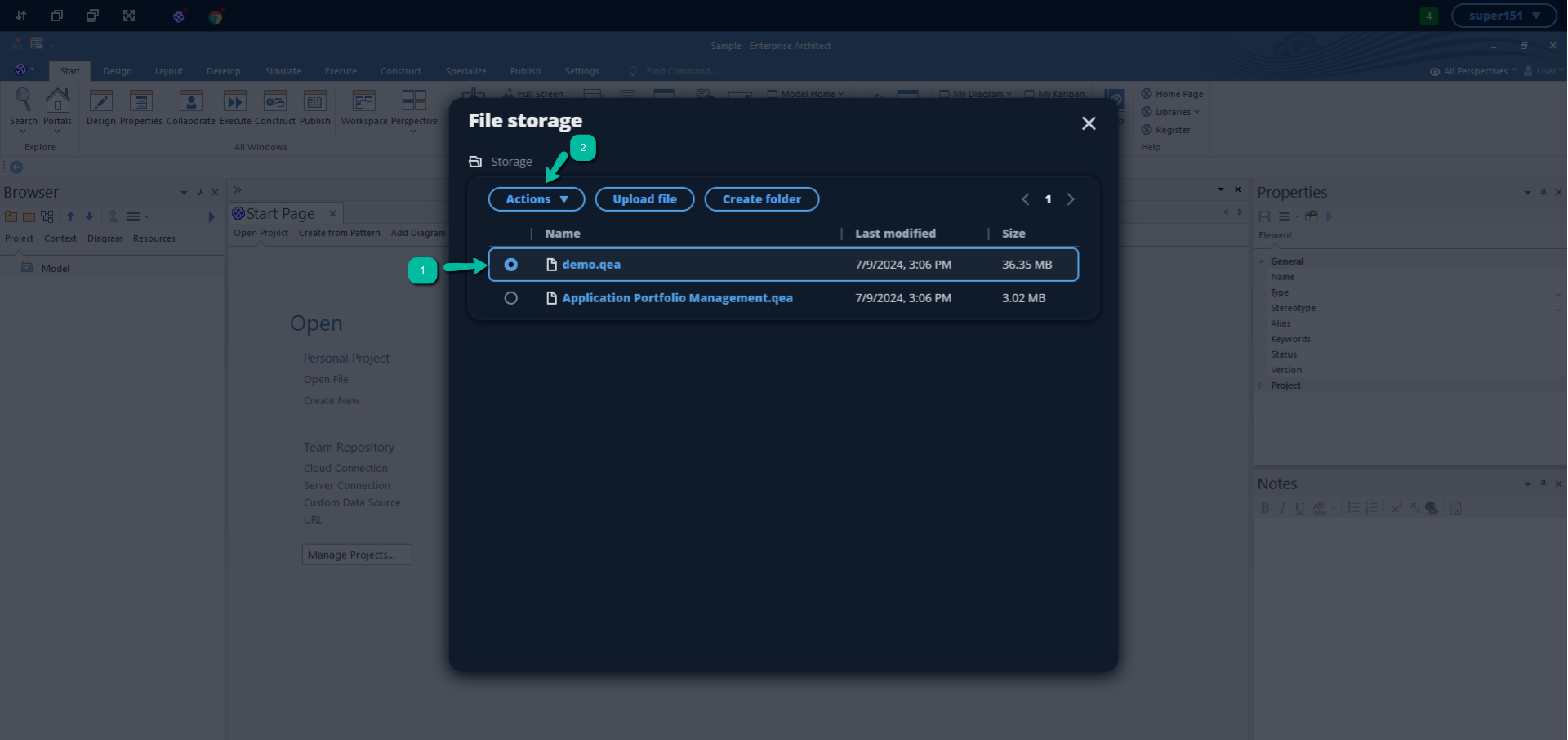Click the Collaborate ribbon icon
The image size is (1568, 740).
[x=191, y=108]
